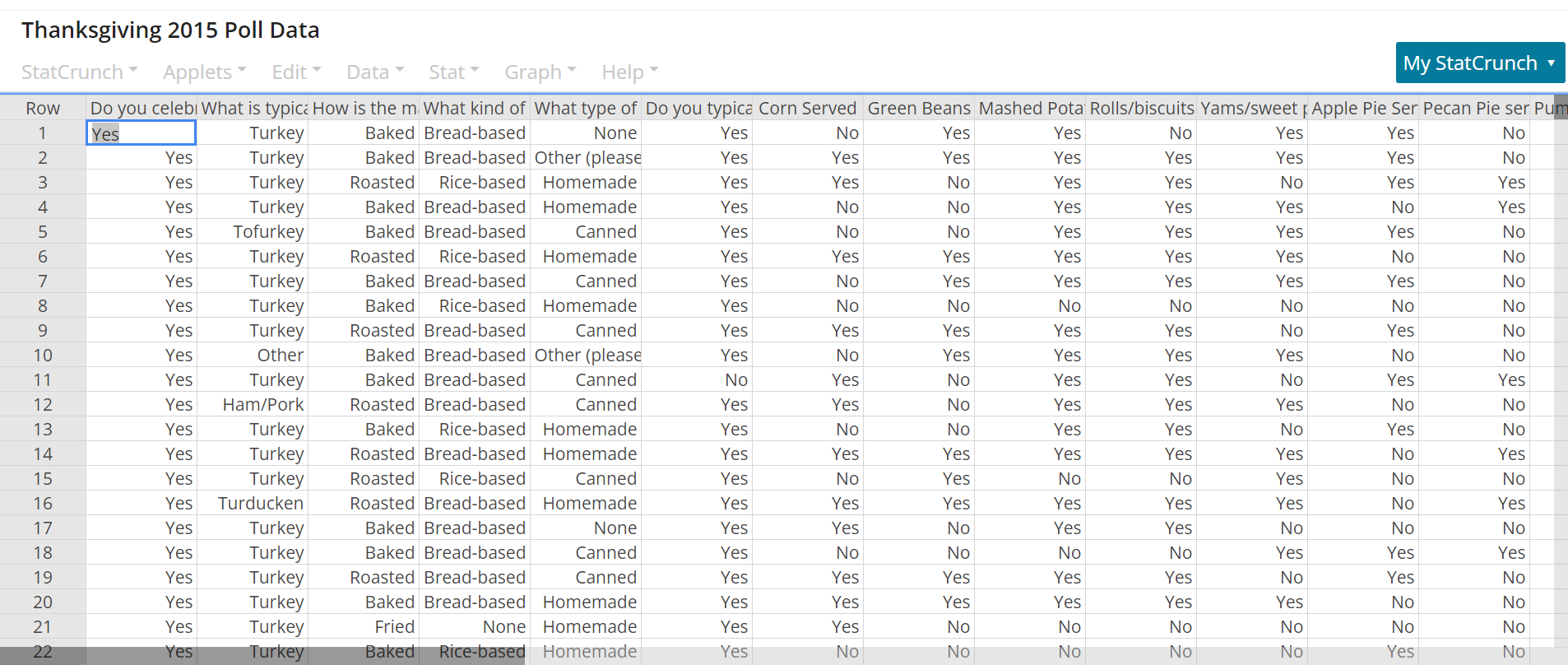This screenshot has height=665, width=1568.
Task: Select the Corn Served column header
Action: [x=807, y=108]
